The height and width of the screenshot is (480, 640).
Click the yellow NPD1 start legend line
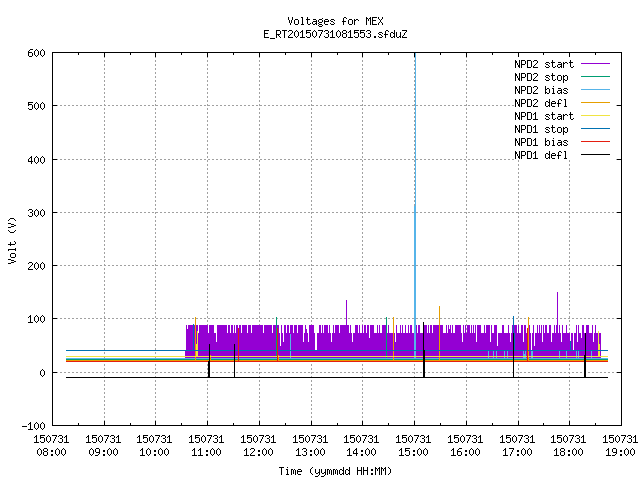pyautogui.click(x=595, y=116)
